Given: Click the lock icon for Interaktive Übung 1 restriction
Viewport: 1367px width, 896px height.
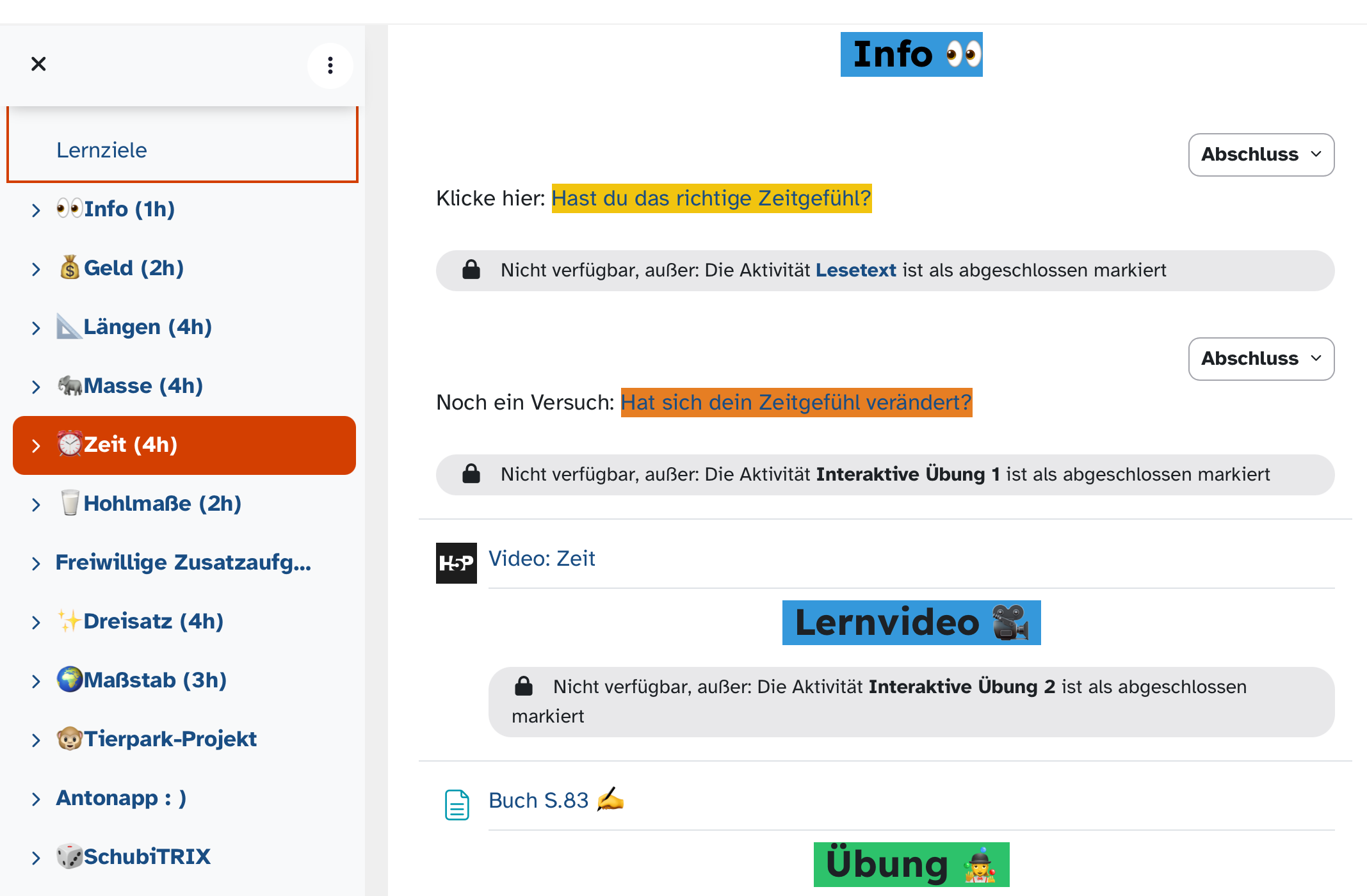Looking at the screenshot, I should [471, 474].
